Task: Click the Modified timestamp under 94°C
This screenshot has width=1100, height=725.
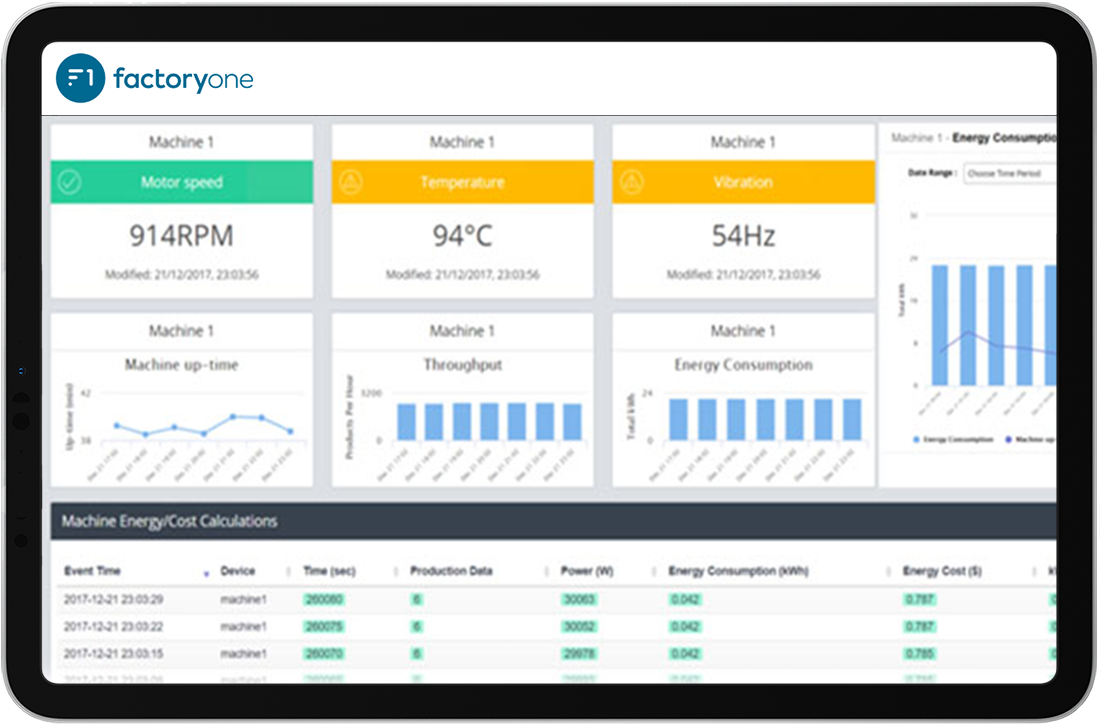Action: click(463, 274)
